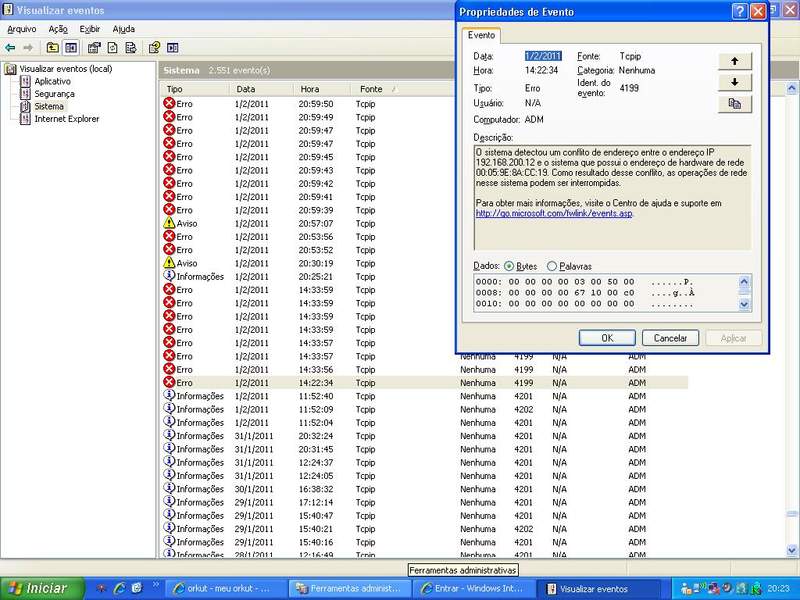Click event list scrollbar down arrow
The width and height of the screenshot is (800, 600).
point(792,550)
